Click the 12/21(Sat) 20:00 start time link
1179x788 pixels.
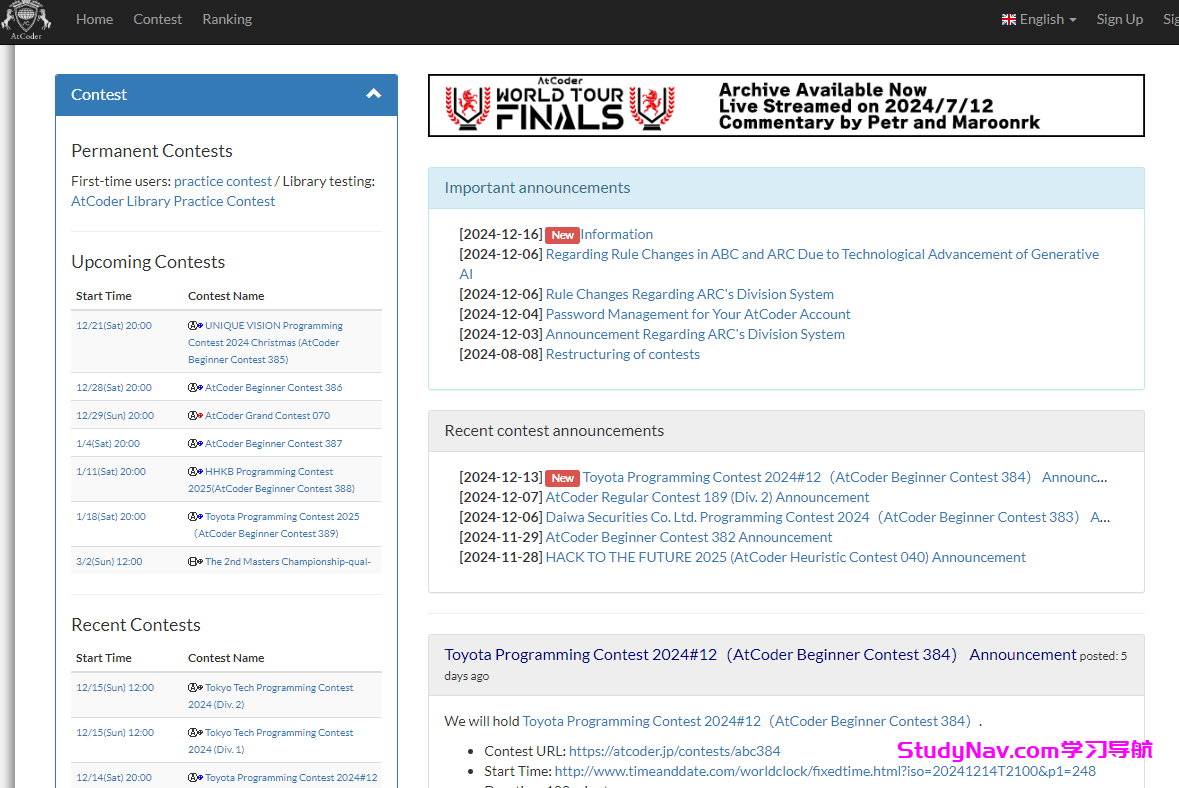[114, 326]
